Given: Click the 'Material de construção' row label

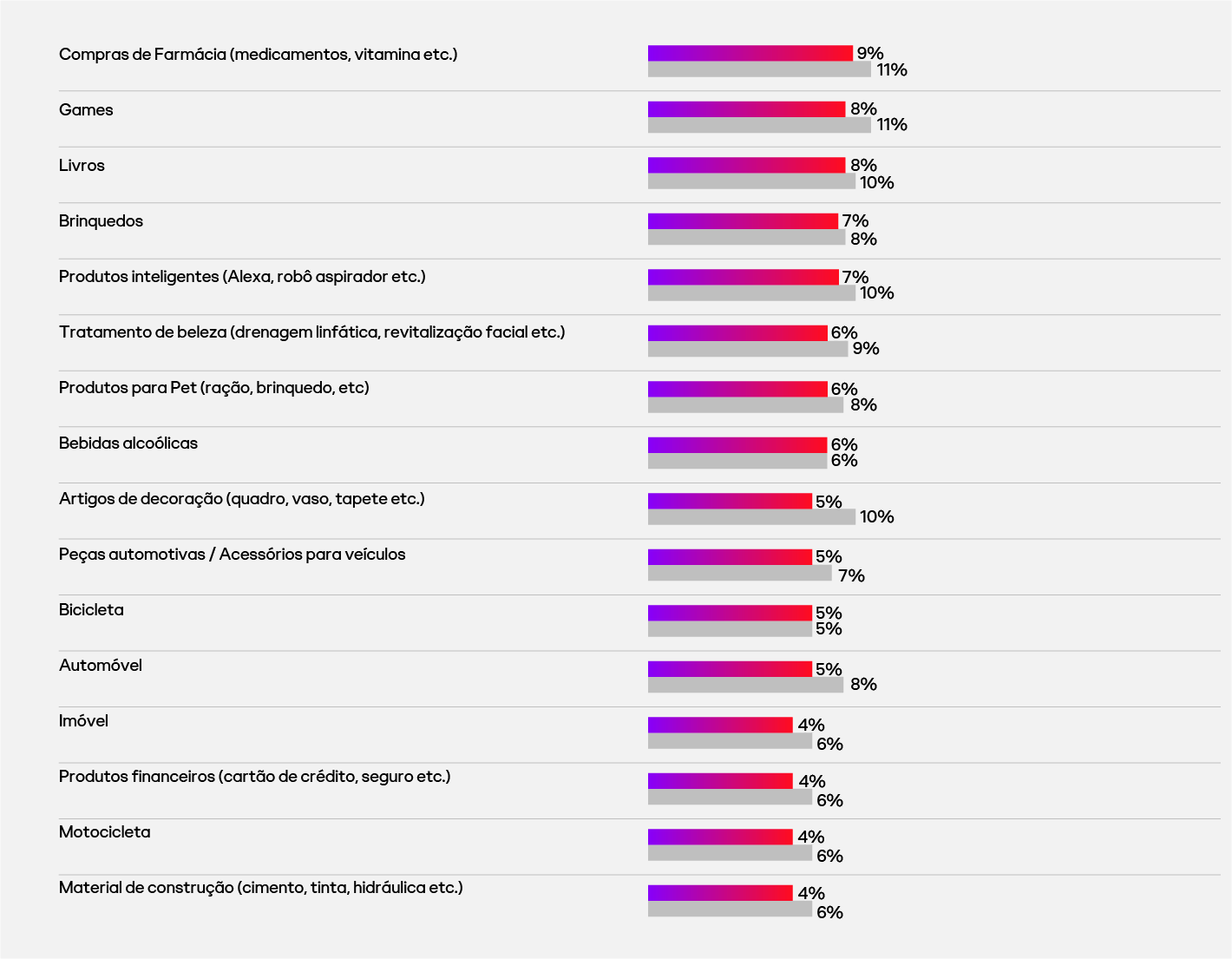Looking at the screenshot, I should 260,888.
